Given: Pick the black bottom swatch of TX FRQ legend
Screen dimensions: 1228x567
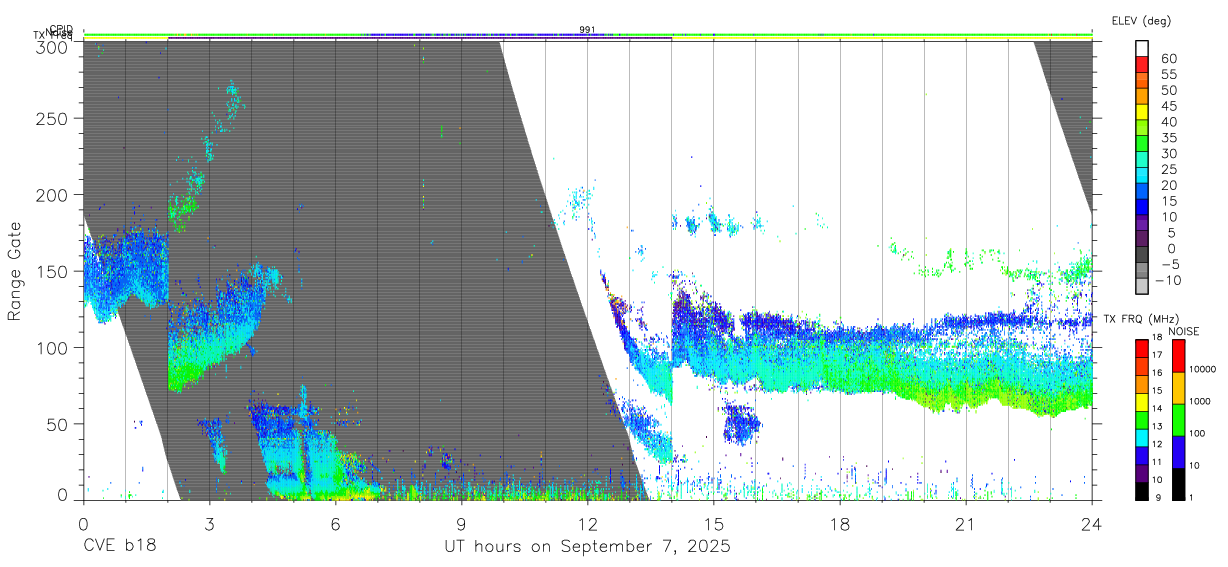Looking at the screenshot, I should (x=1142, y=491).
